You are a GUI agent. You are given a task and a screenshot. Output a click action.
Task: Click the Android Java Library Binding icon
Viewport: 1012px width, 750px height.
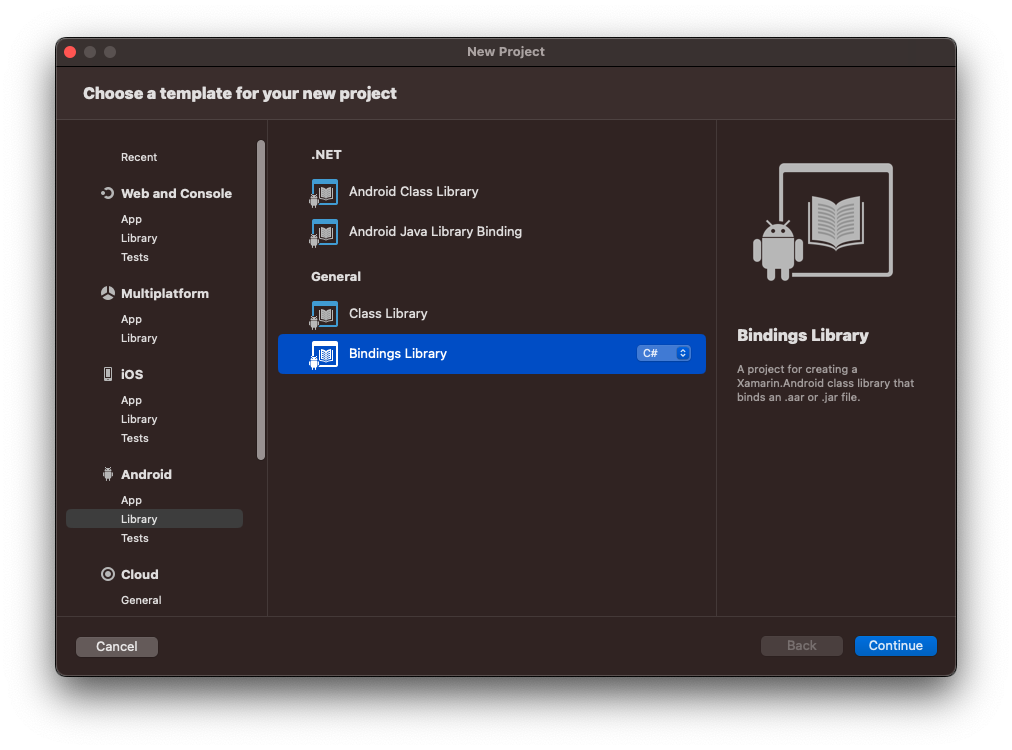coord(324,232)
